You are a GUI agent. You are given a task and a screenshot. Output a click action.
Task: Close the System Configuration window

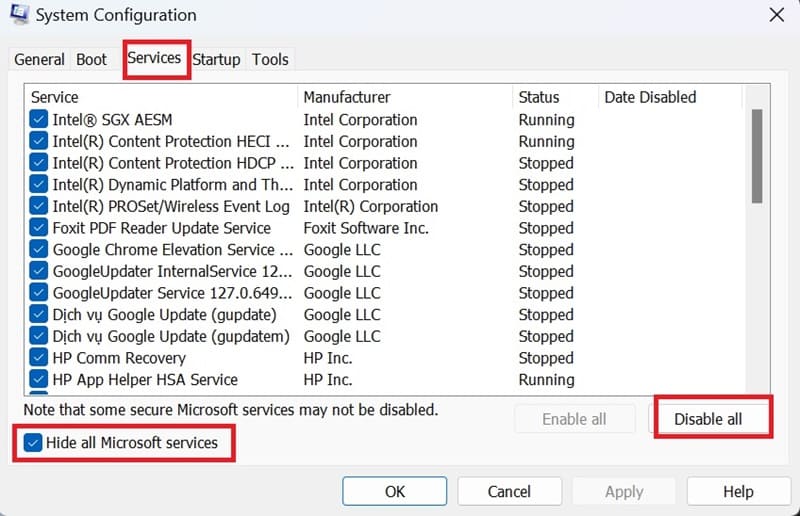click(777, 15)
